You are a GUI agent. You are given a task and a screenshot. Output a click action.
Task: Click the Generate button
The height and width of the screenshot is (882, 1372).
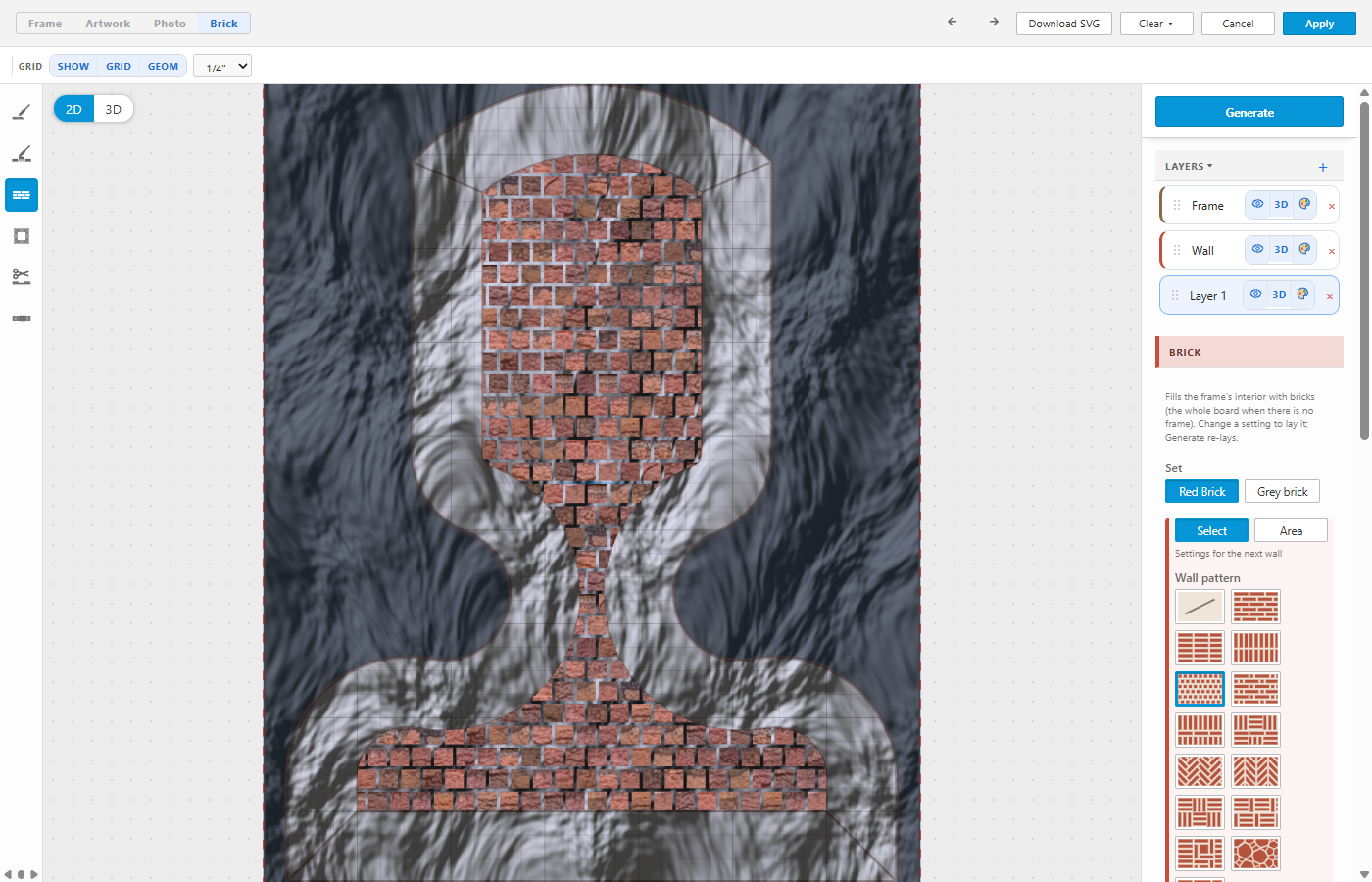(x=1249, y=112)
